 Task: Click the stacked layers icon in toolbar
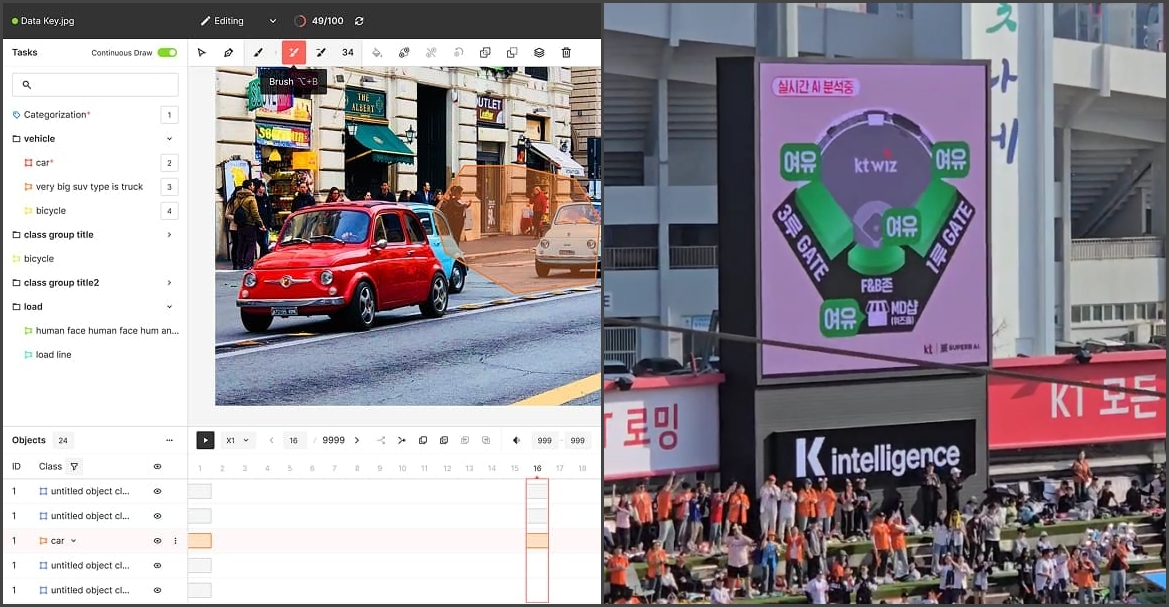[539, 53]
